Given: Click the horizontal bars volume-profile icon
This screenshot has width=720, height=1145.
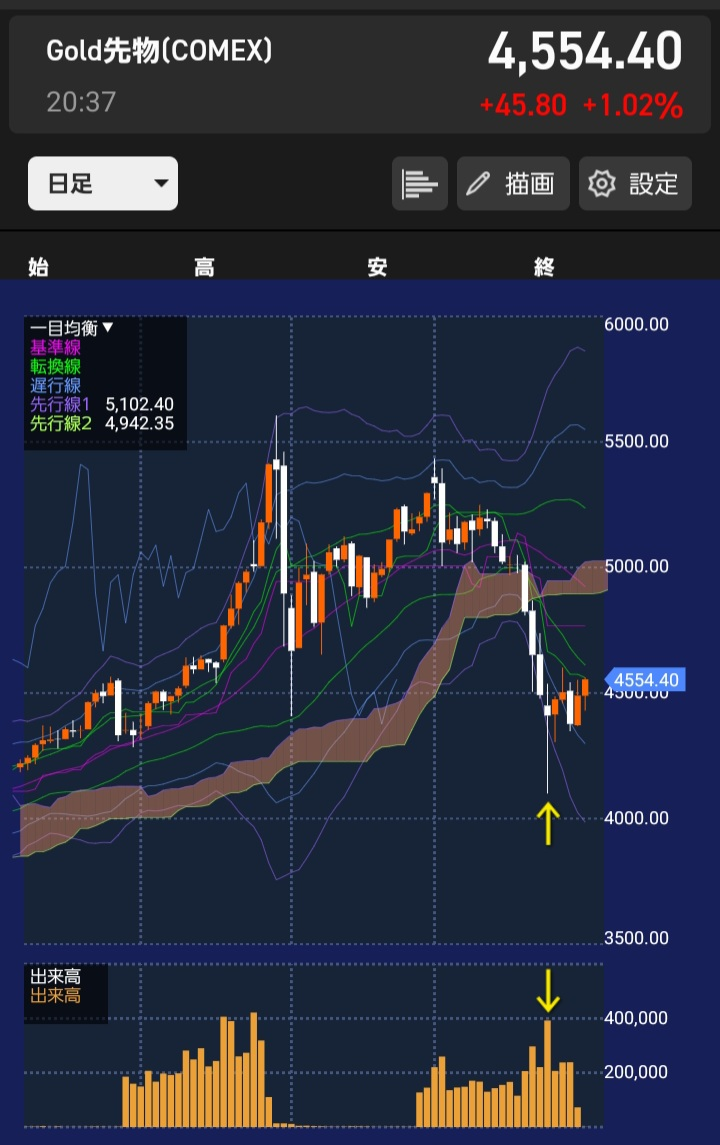Looking at the screenshot, I should [x=420, y=184].
